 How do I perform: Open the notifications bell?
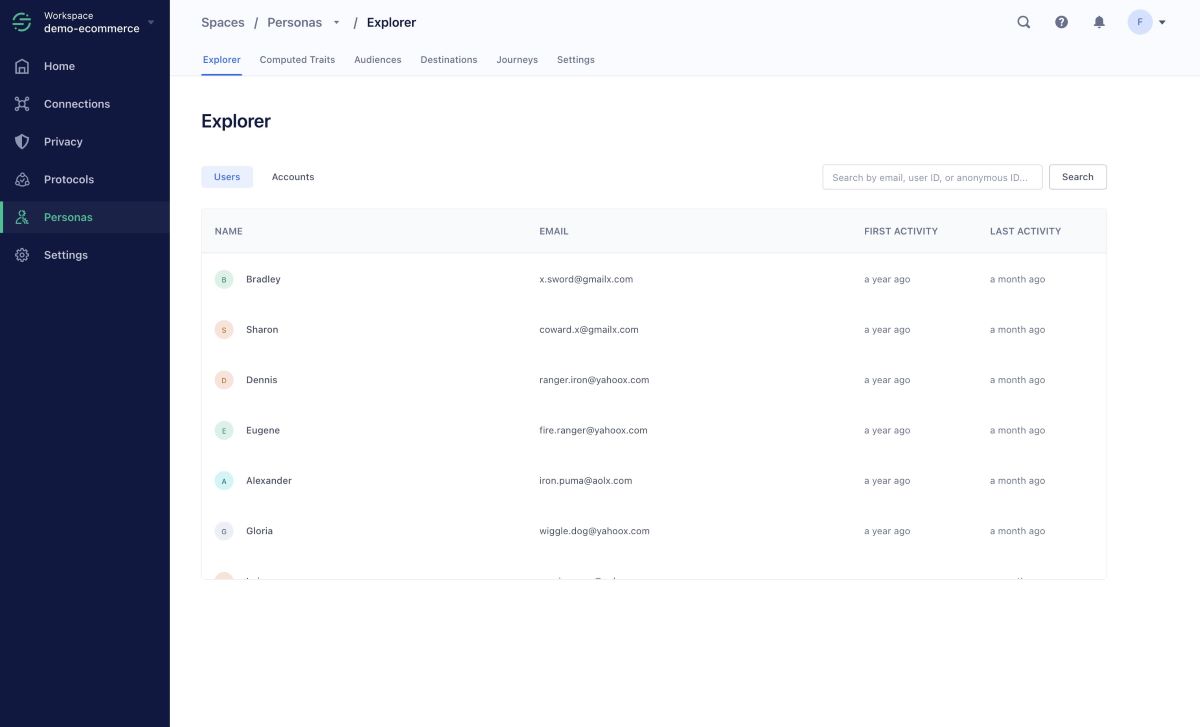click(x=1099, y=22)
